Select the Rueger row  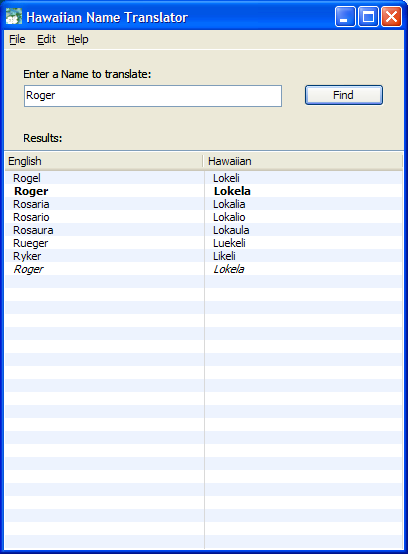(204, 243)
